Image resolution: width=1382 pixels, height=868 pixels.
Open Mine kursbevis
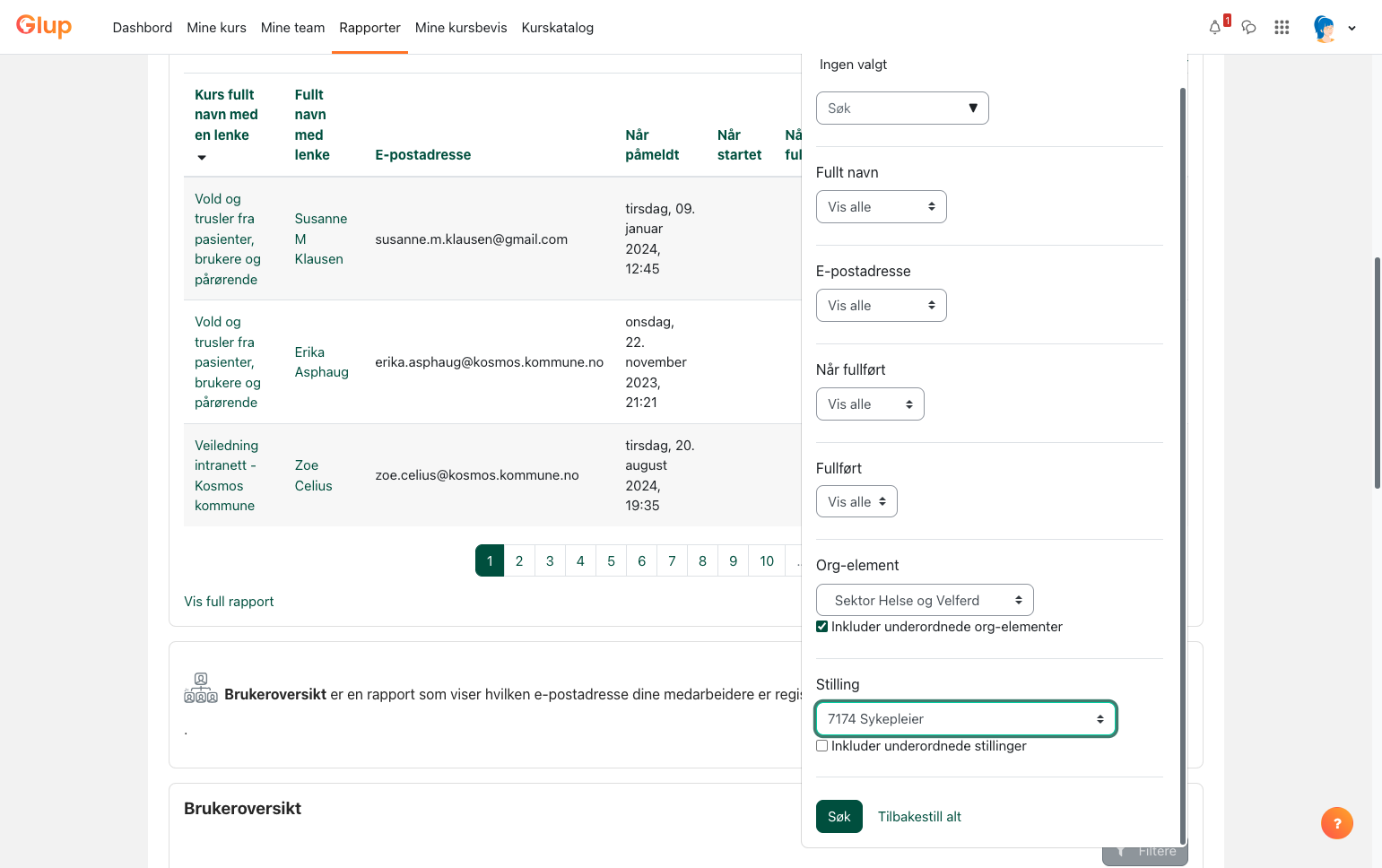click(461, 28)
